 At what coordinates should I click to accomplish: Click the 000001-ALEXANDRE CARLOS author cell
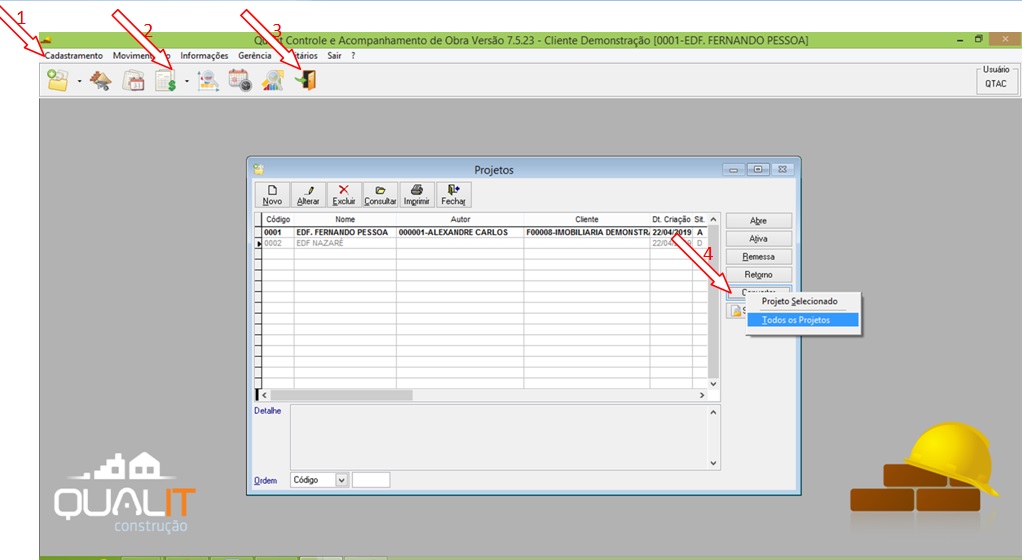tap(460, 232)
